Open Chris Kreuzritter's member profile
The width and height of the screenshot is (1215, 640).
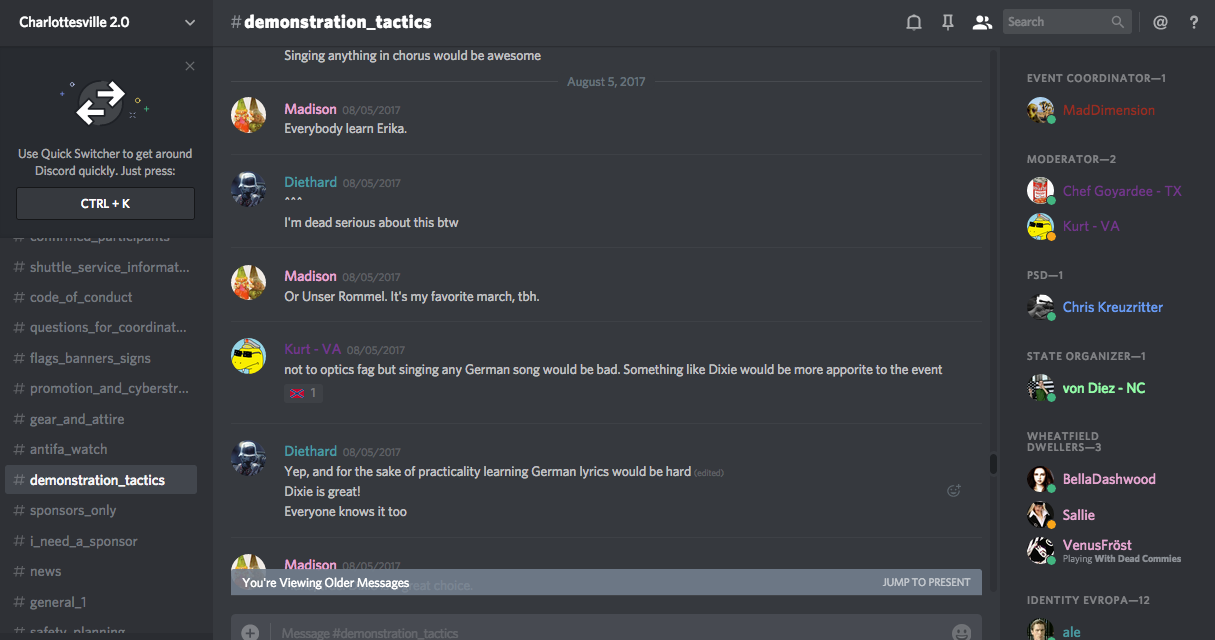1112,307
